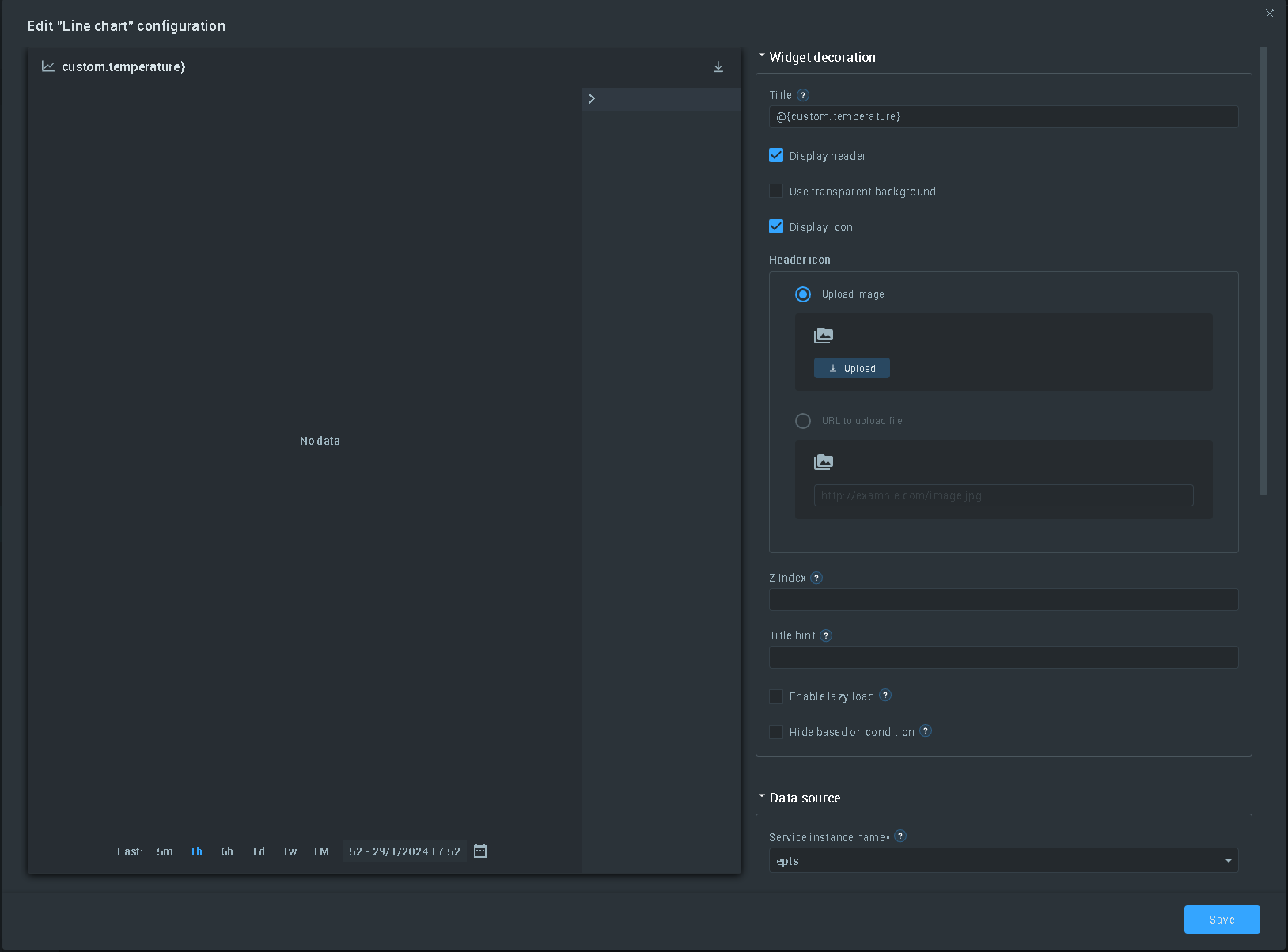Click the image URL input field
Screen dimensions: 1288x952
(x=1003, y=495)
